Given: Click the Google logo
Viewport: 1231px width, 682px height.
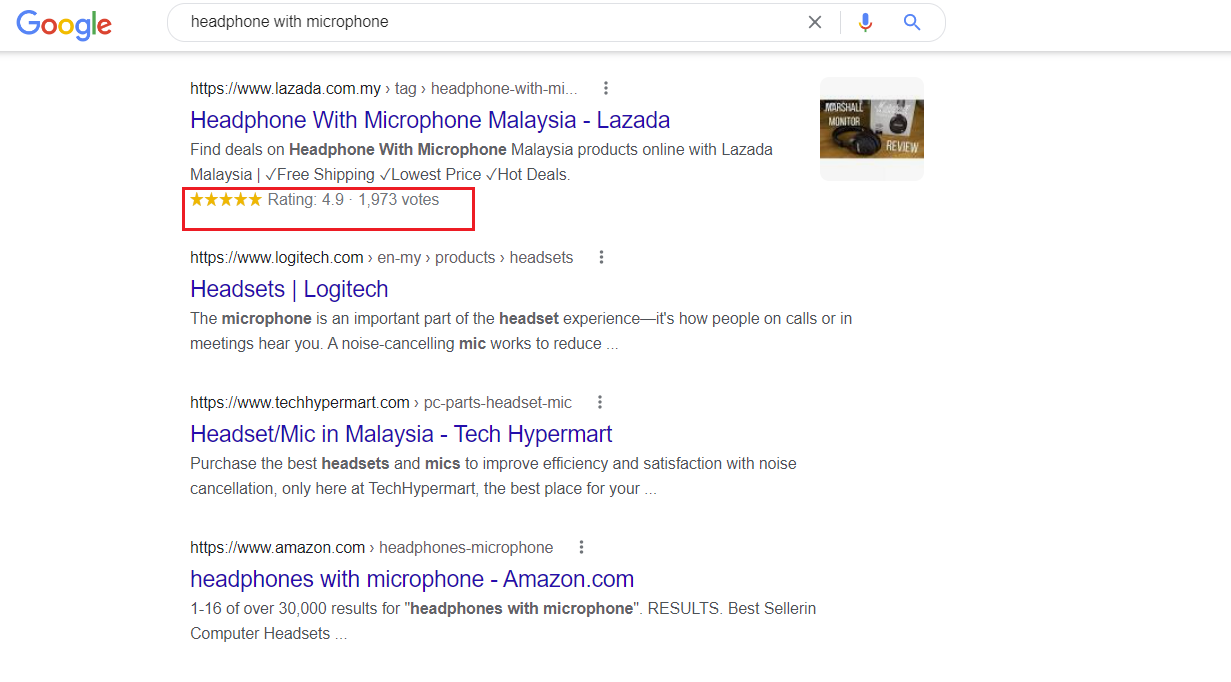Looking at the screenshot, I should 64,24.
